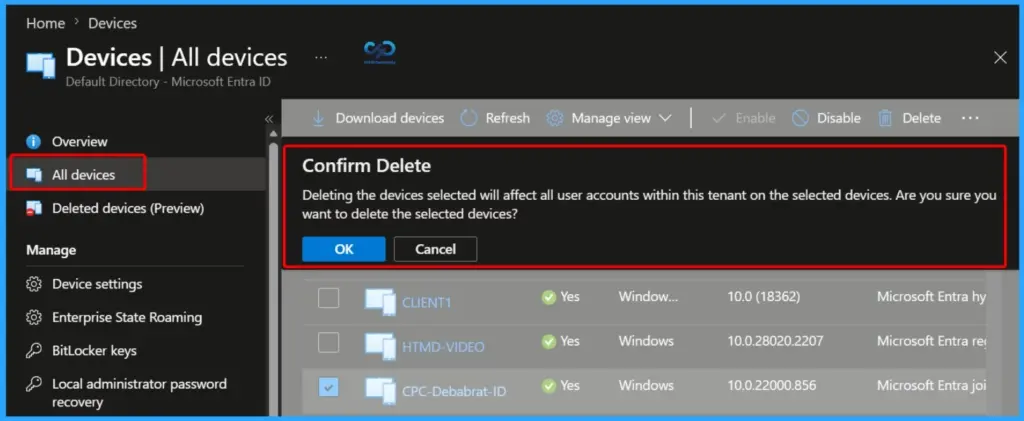Viewport: 1024px width, 421px height.
Task: Open BitLocker keys menu item
Action: [x=94, y=351]
